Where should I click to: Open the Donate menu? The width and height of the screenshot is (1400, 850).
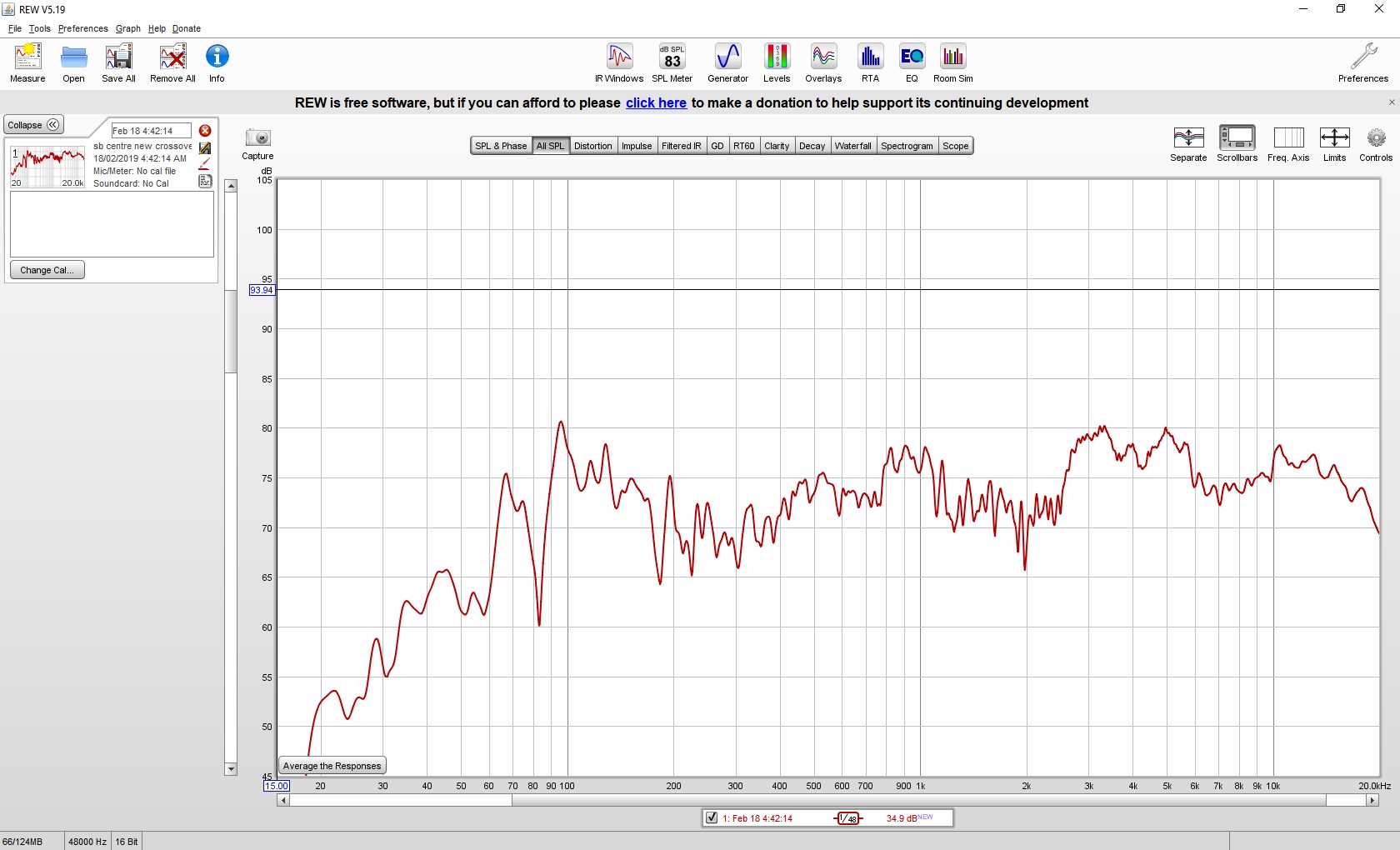point(186,28)
